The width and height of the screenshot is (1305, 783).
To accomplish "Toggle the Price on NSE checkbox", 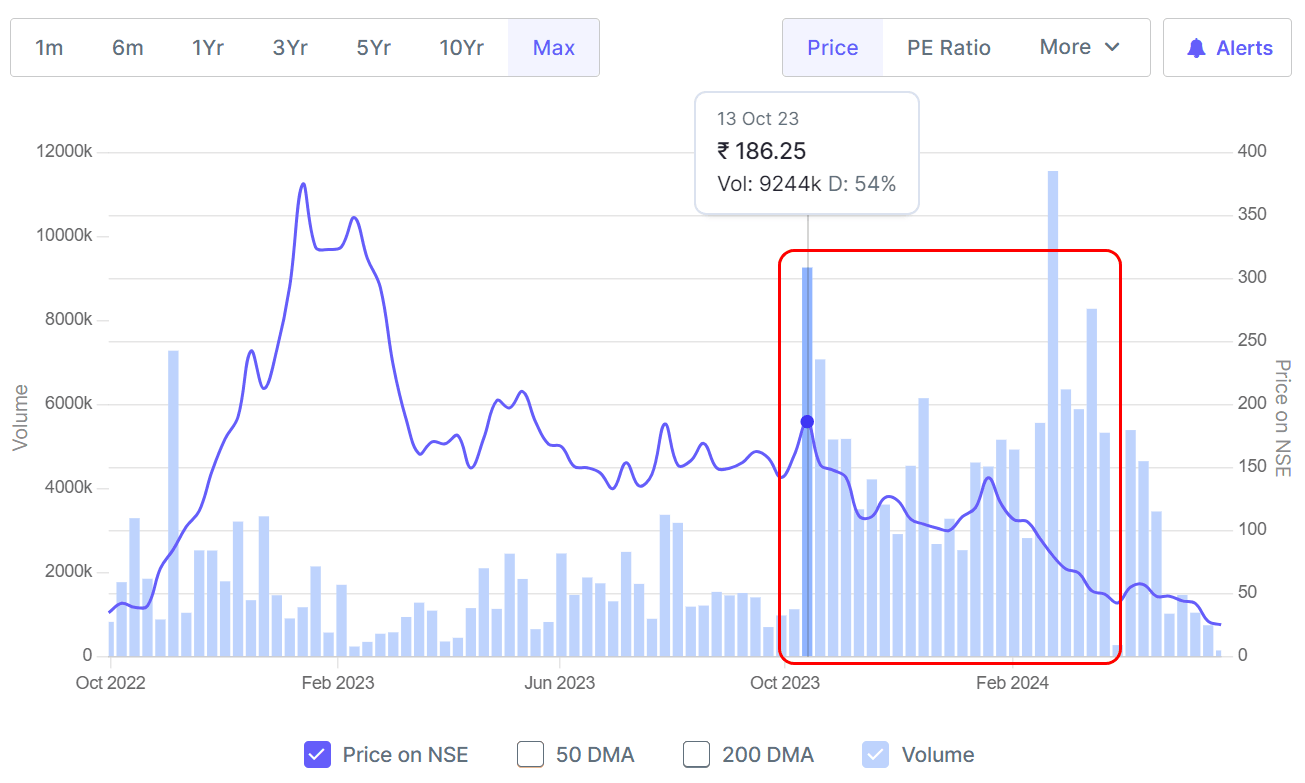I will [318, 754].
